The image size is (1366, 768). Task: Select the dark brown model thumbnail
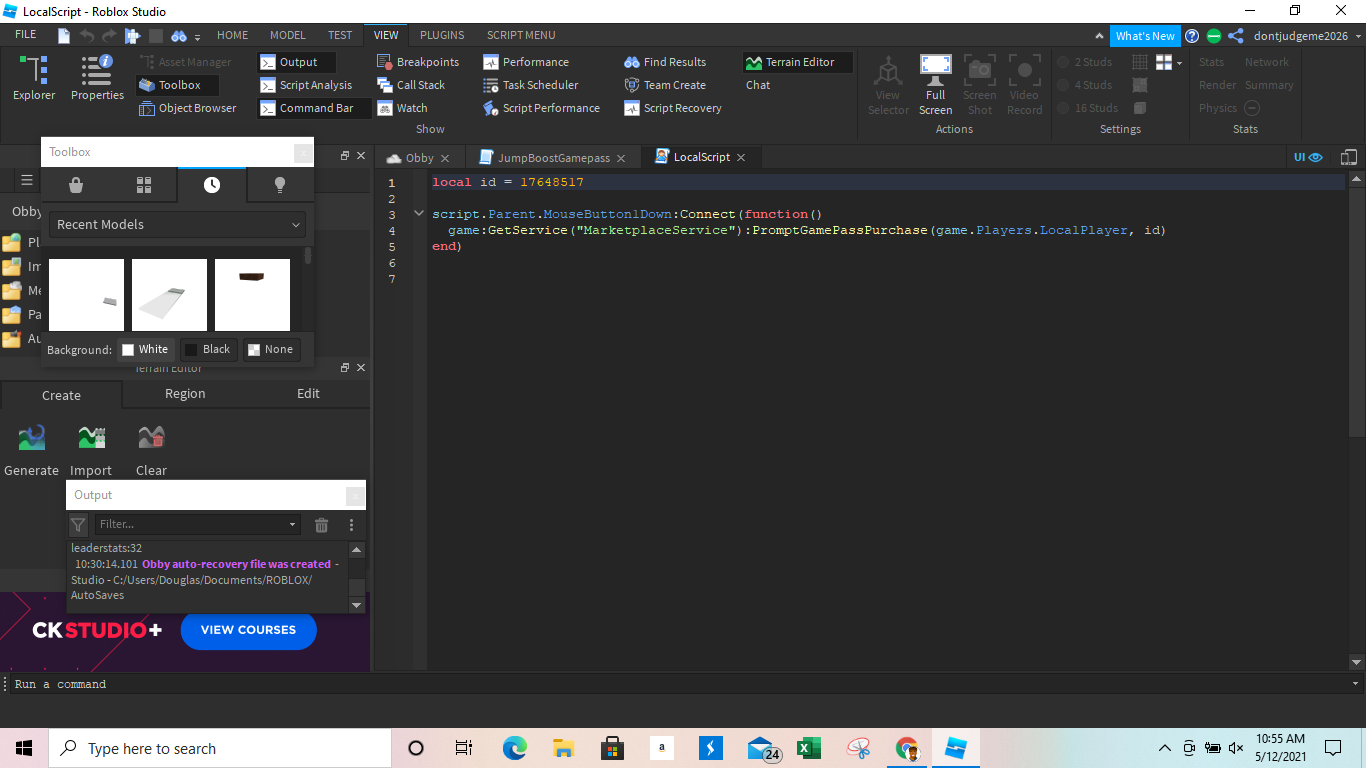point(252,295)
